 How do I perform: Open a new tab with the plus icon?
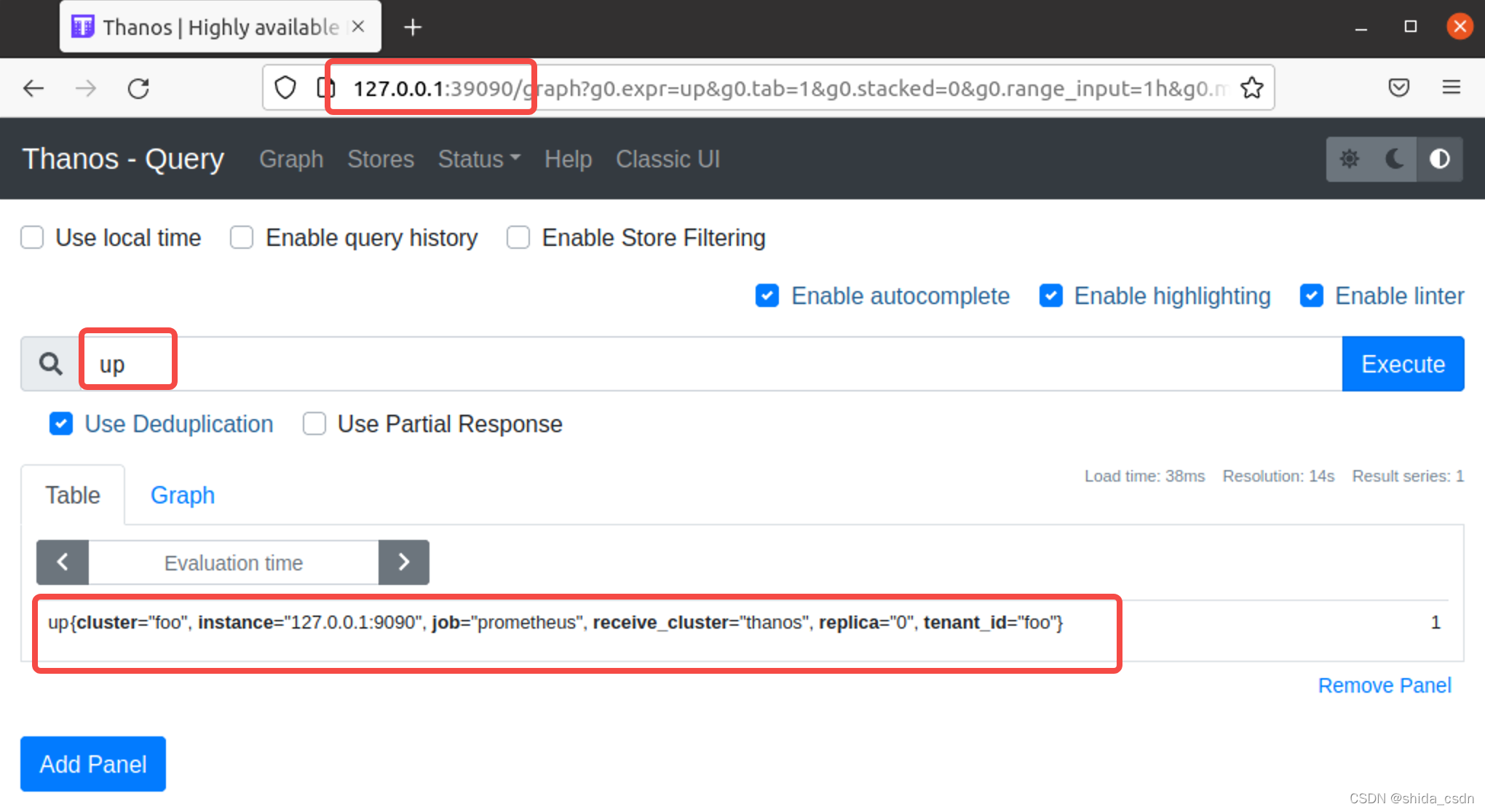413,28
